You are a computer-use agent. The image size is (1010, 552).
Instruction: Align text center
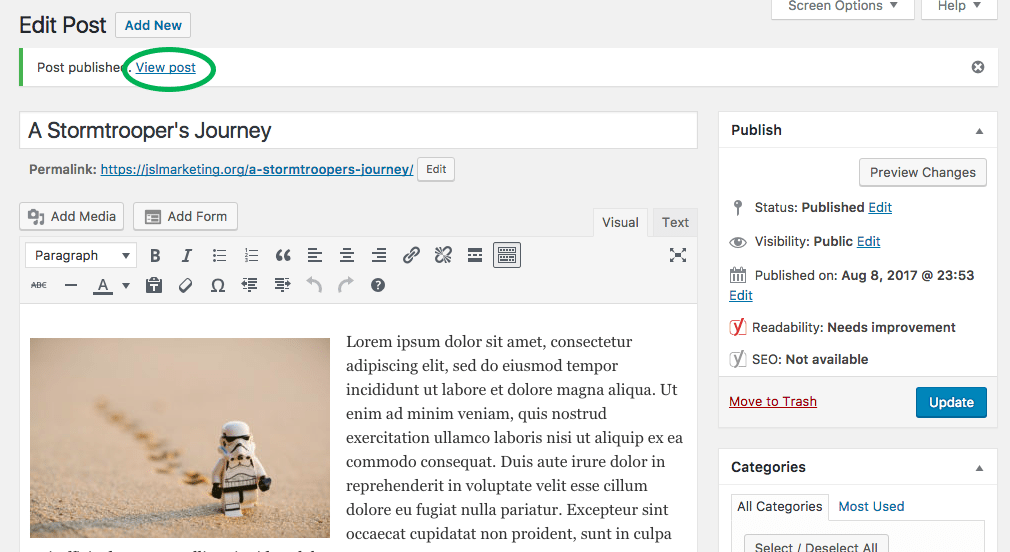[347, 256]
